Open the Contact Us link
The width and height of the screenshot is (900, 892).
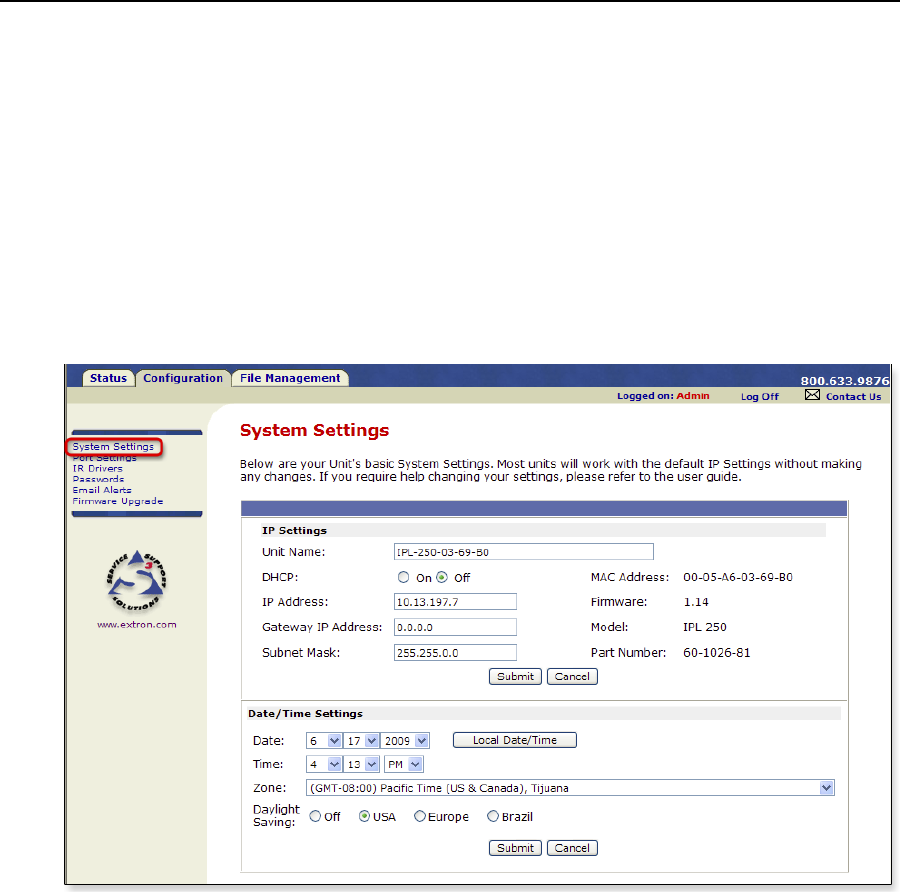click(x=854, y=397)
